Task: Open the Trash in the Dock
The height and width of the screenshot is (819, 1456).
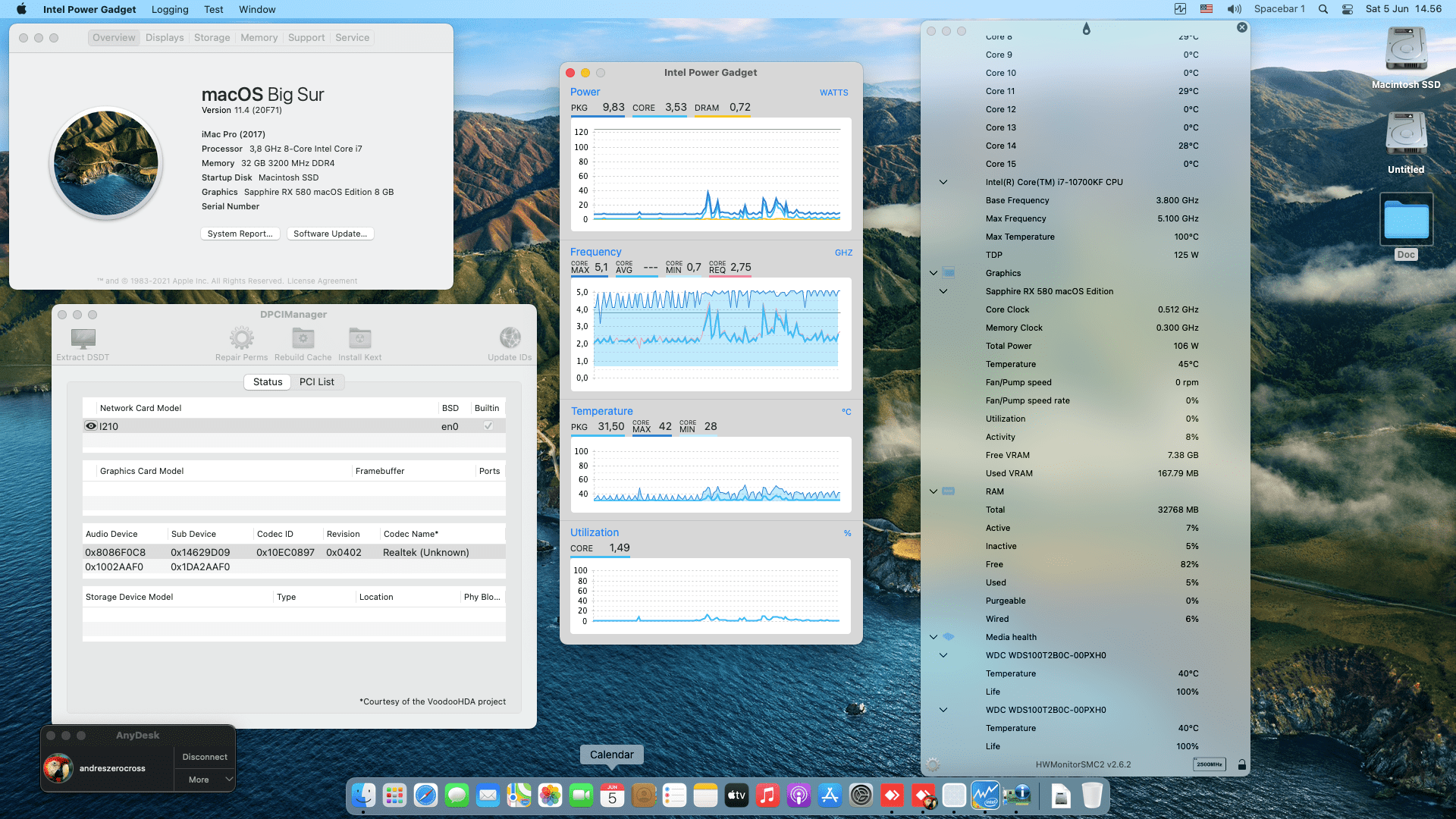Action: 1092,795
